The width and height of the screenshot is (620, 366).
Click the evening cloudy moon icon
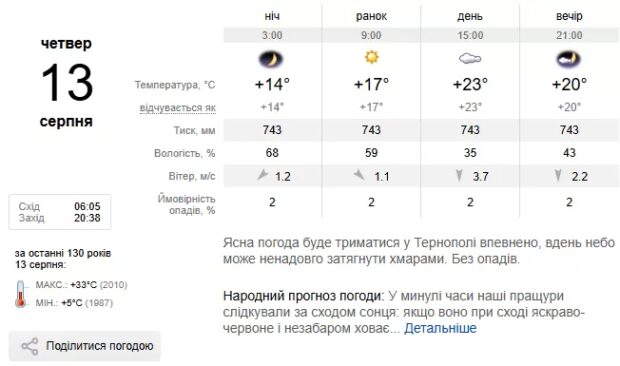(569, 59)
